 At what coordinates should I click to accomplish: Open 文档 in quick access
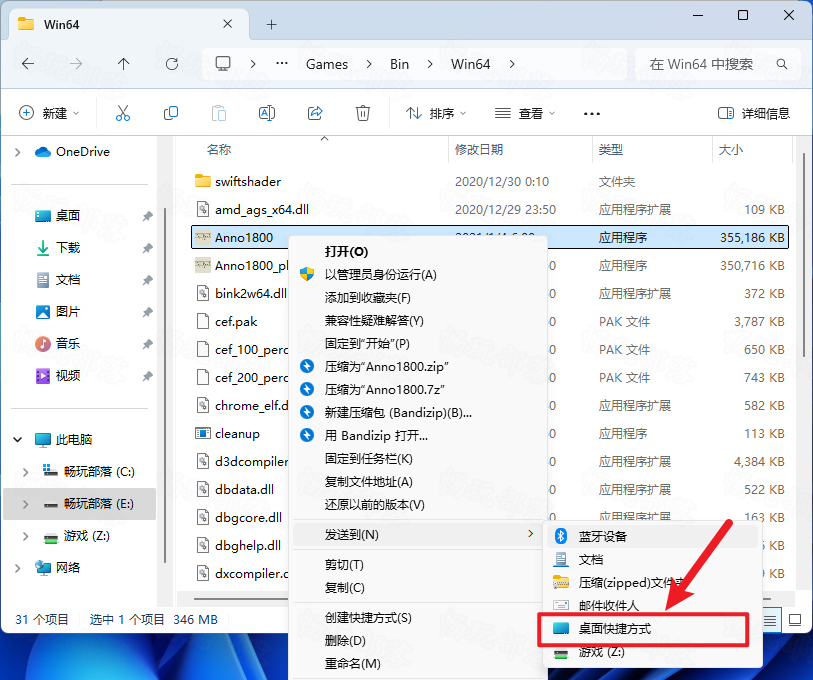click(x=68, y=280)
